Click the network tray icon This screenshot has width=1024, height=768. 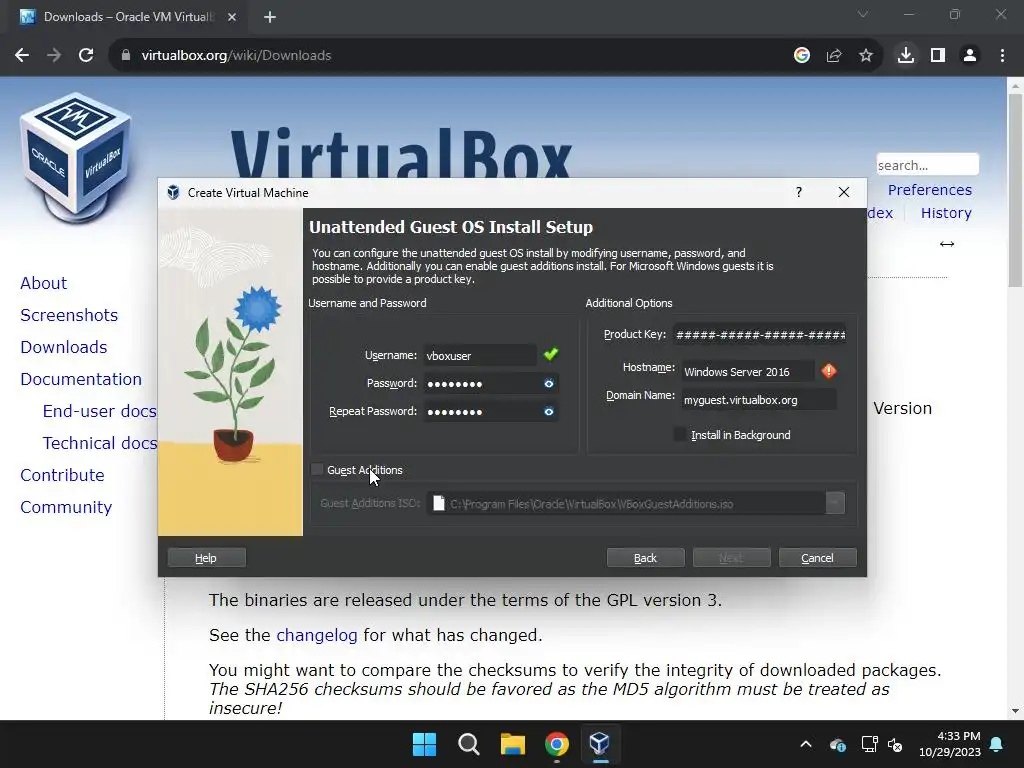pos(869,744)
